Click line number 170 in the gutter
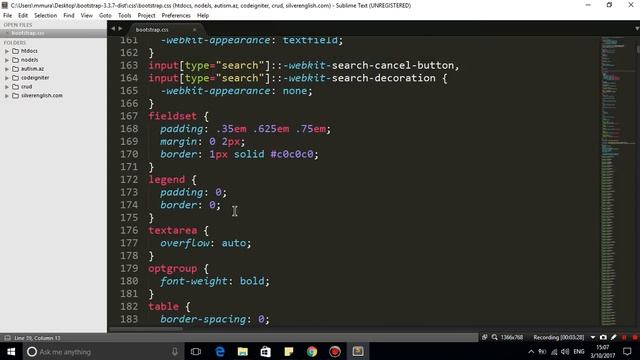 129,154
